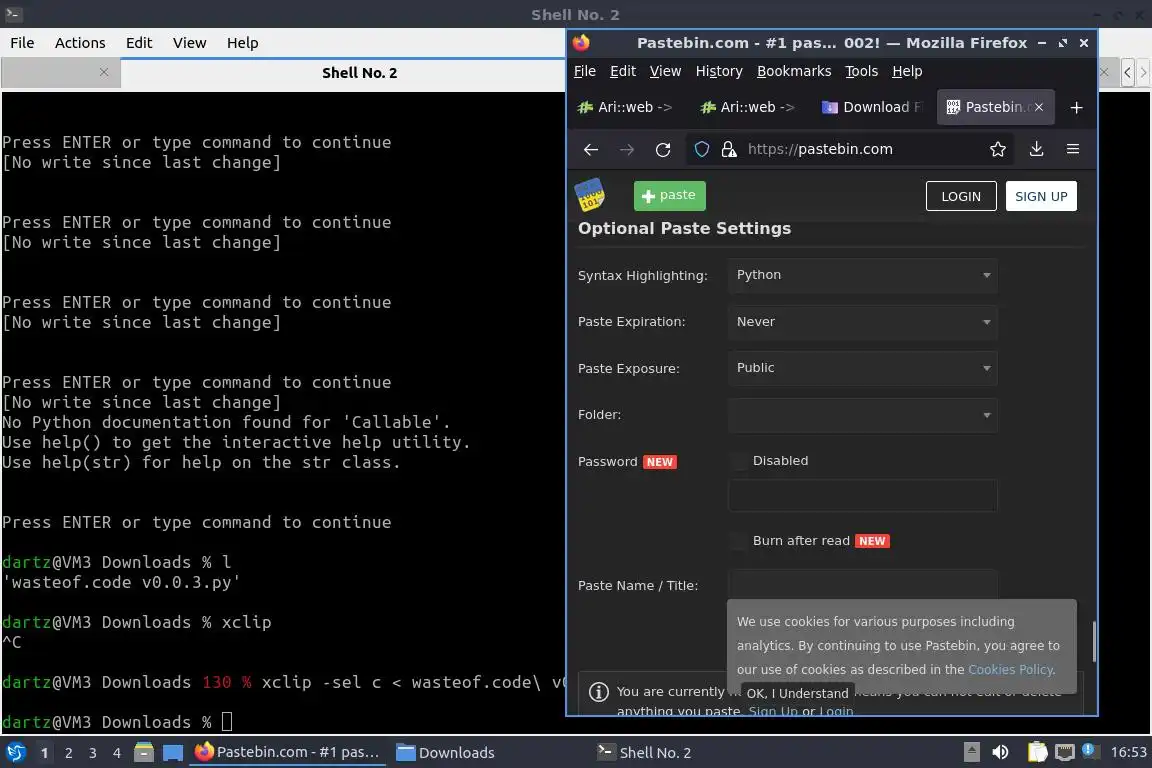Click the Paste Name / Title field
This screenshot has width=1152, height=768.
[x=863, y=585]
